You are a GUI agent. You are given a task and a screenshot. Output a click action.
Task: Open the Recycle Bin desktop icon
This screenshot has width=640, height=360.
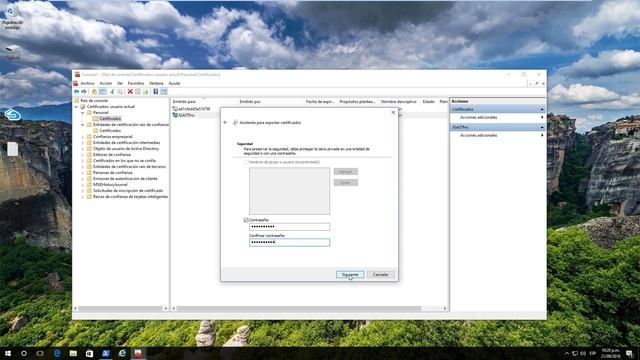tap(12, 16)
